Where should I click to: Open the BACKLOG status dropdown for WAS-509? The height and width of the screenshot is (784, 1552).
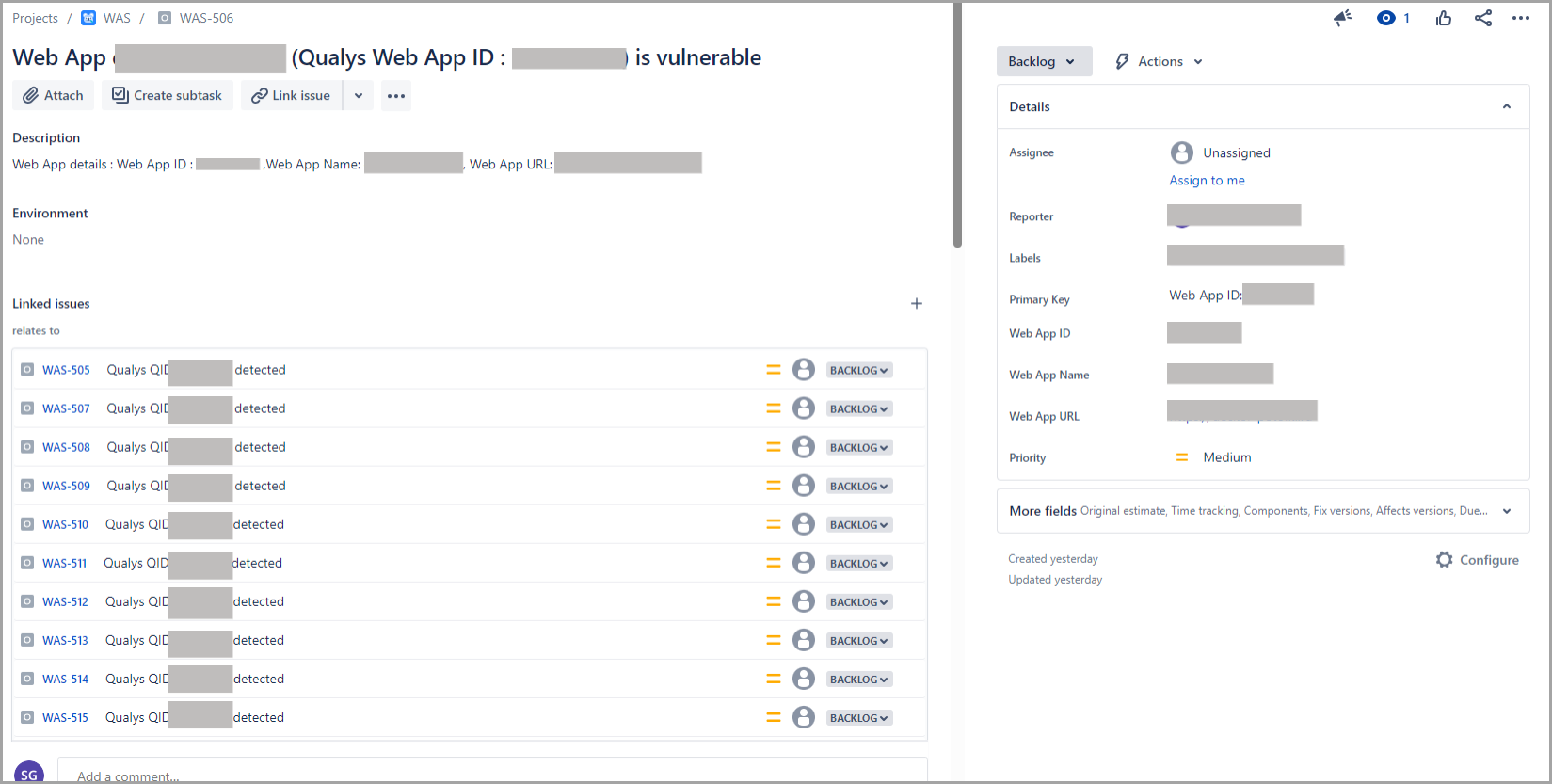click(x=859, y=486)
